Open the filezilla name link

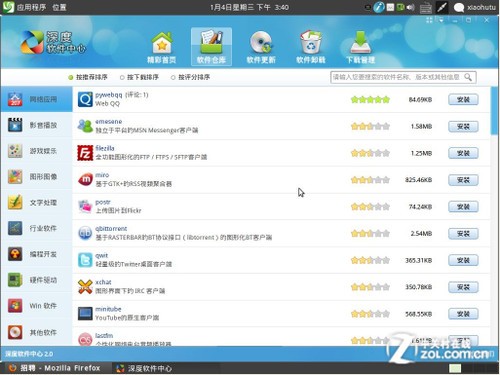(x=105, y=148)
